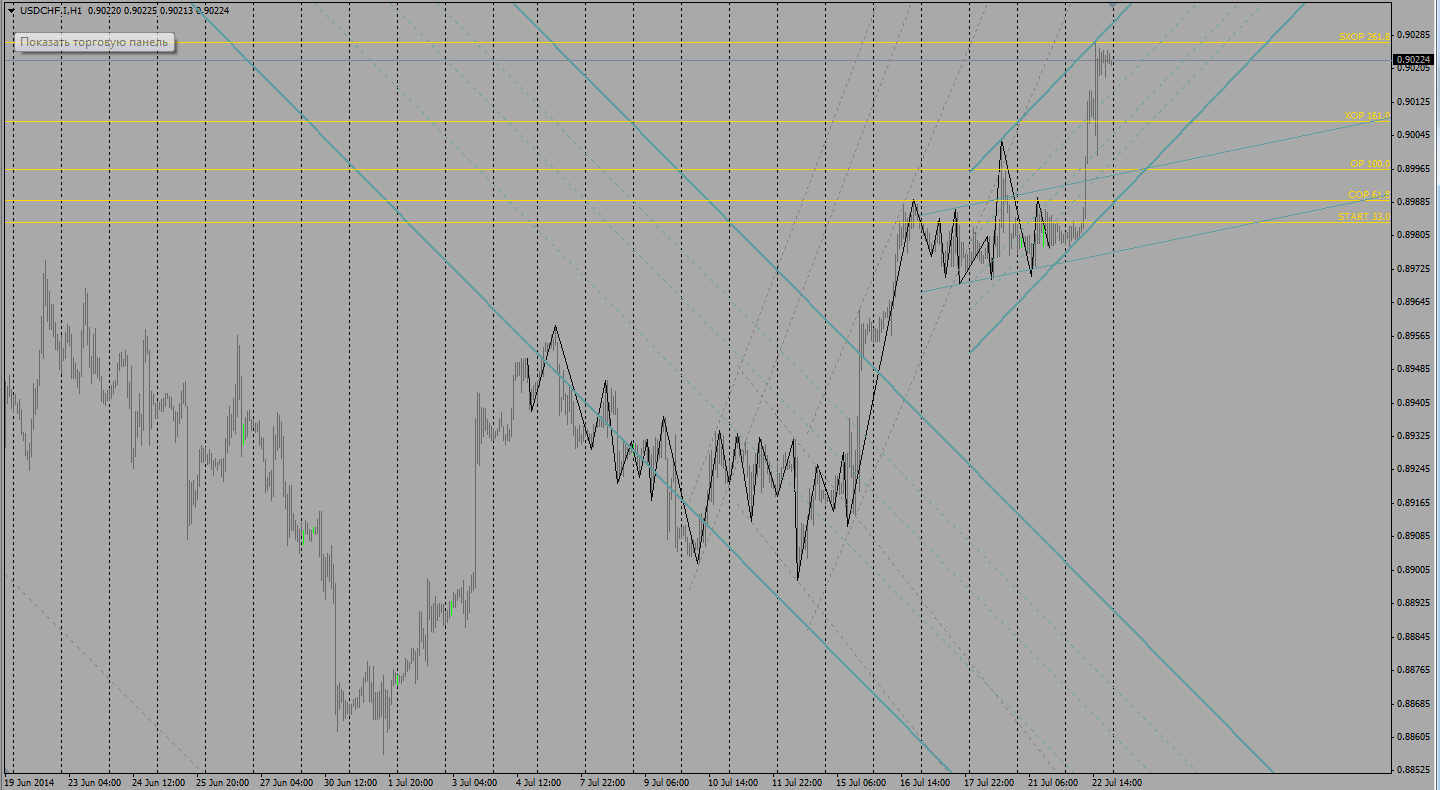Click the 9 Jul 06:00 time label
This screenshot has height=790, width=1440.
pyautogui.click(x=668, y=783)
